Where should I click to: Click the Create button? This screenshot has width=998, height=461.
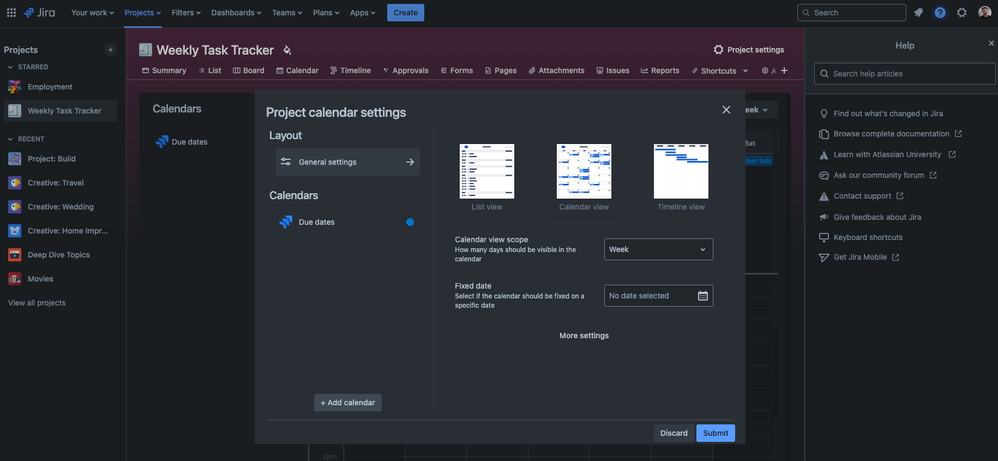click(405, 13)
